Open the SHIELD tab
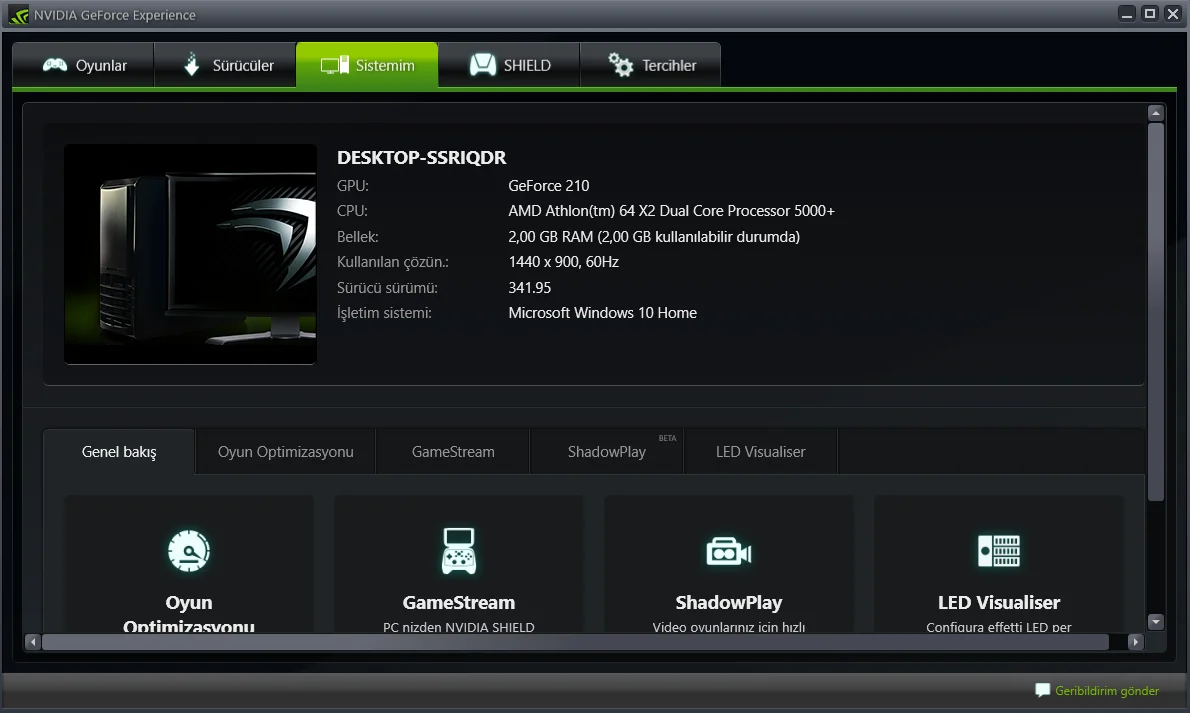The height and width of the screenshot is (713, 1190). pyautogui.click(x=509, y=65)
